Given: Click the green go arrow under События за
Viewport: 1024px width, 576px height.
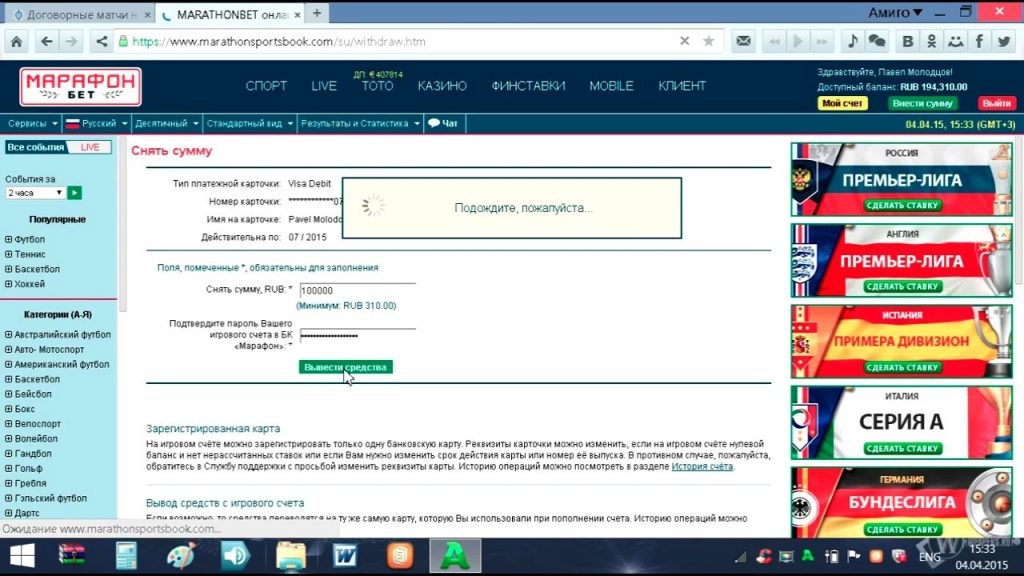Looking at the screenshot, I should coord(74,193).
